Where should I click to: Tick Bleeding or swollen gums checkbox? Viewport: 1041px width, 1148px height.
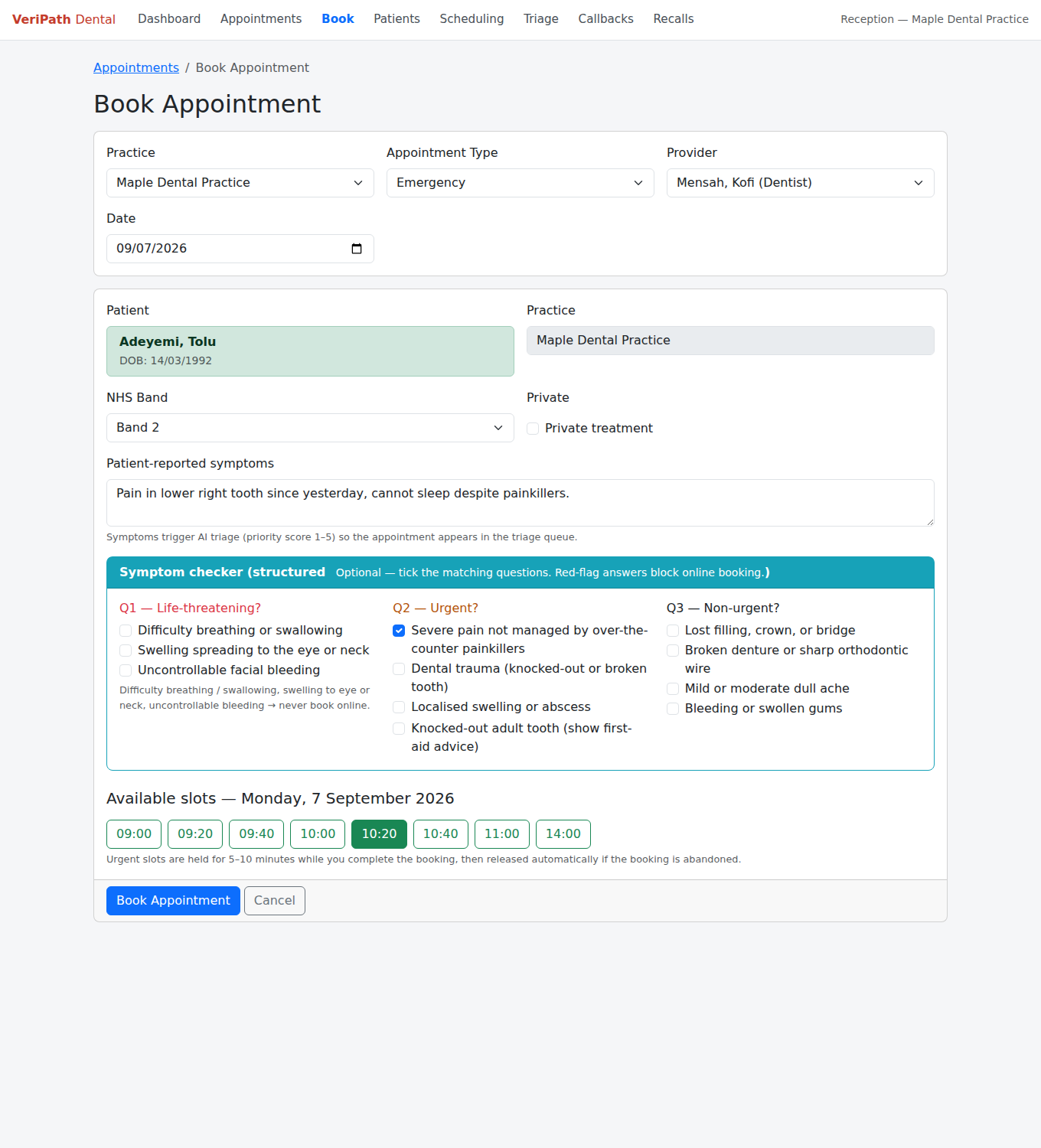[x=673, y=709]
